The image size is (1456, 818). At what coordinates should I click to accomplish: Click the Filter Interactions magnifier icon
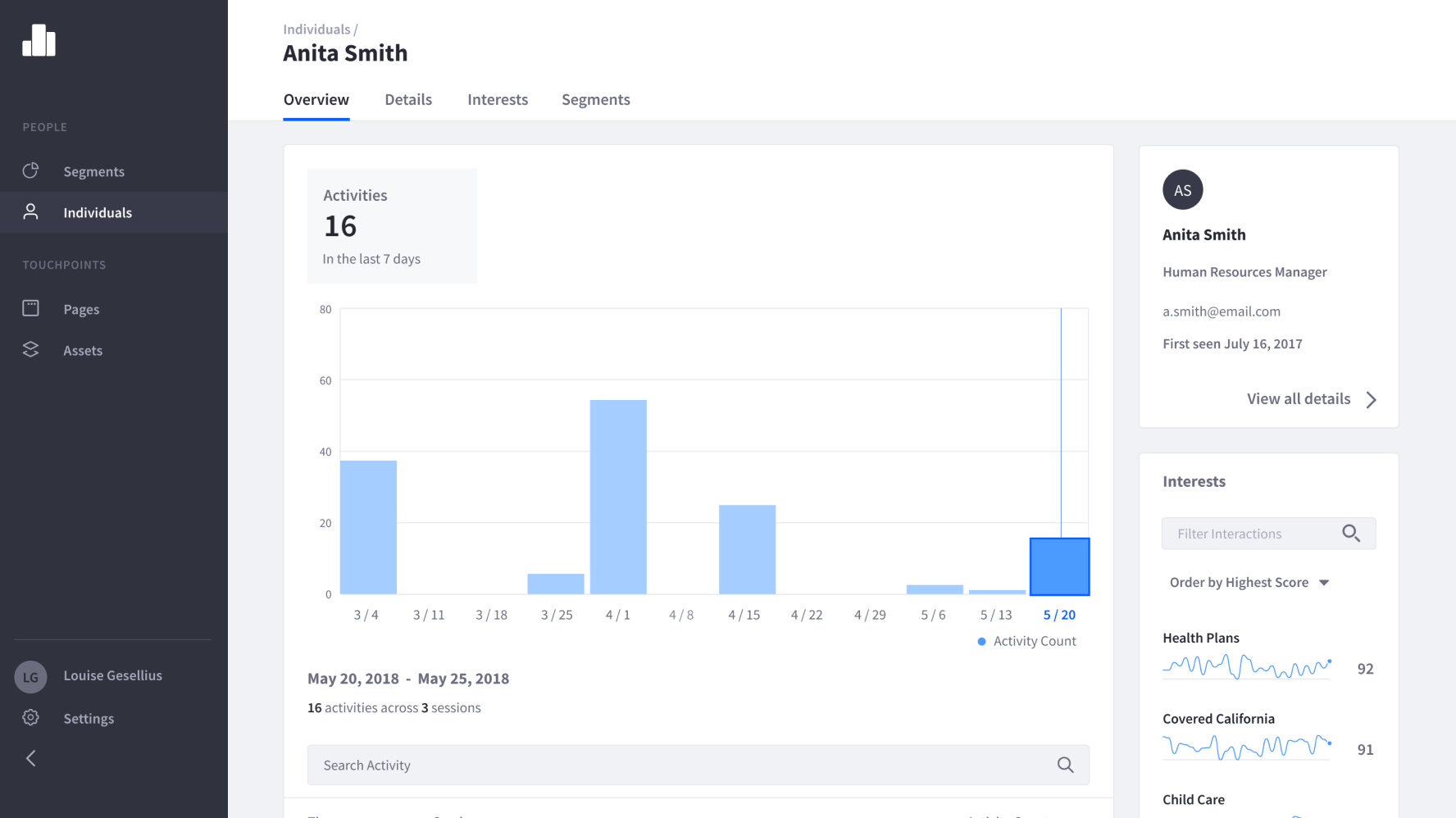pos(1351,534)
